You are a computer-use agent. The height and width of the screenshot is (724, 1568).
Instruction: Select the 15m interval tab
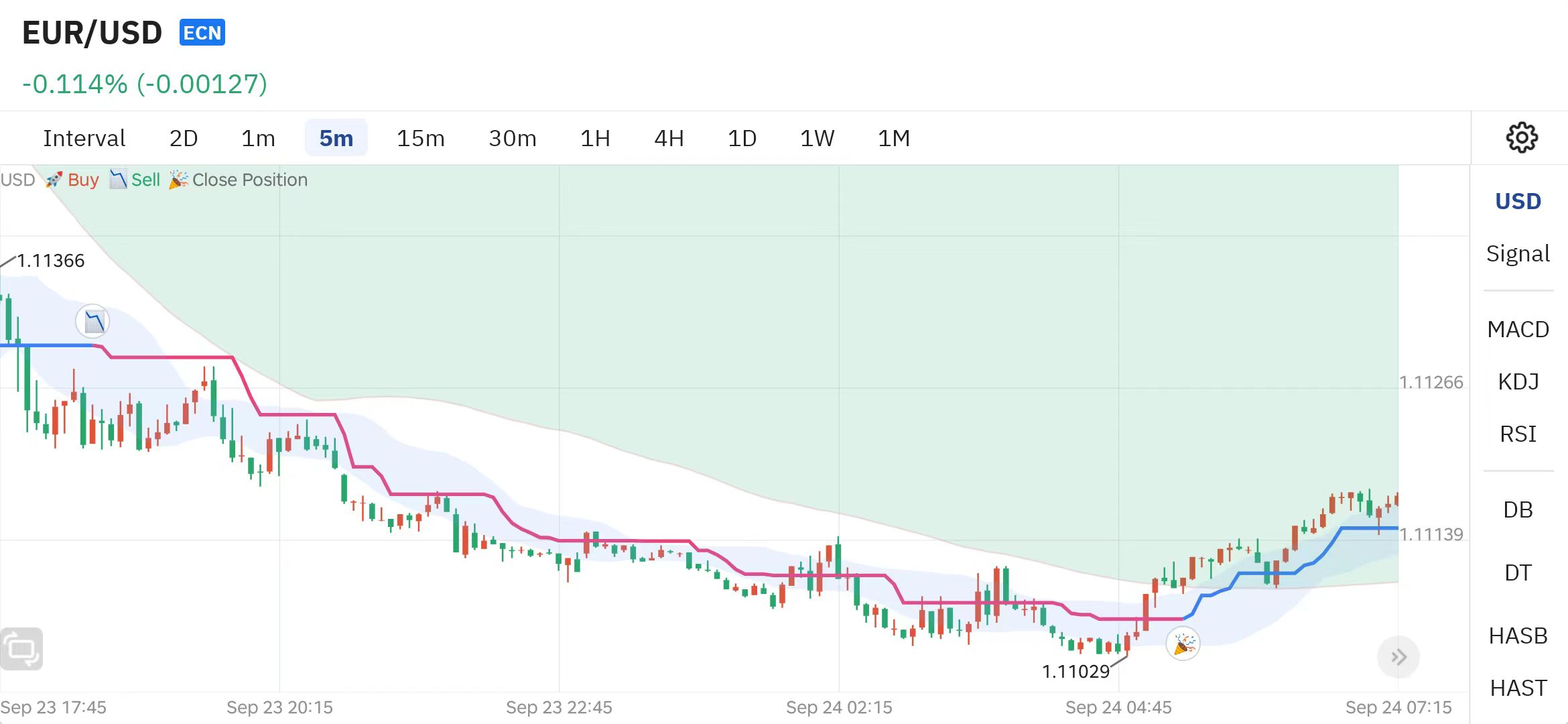coord(420,138)
